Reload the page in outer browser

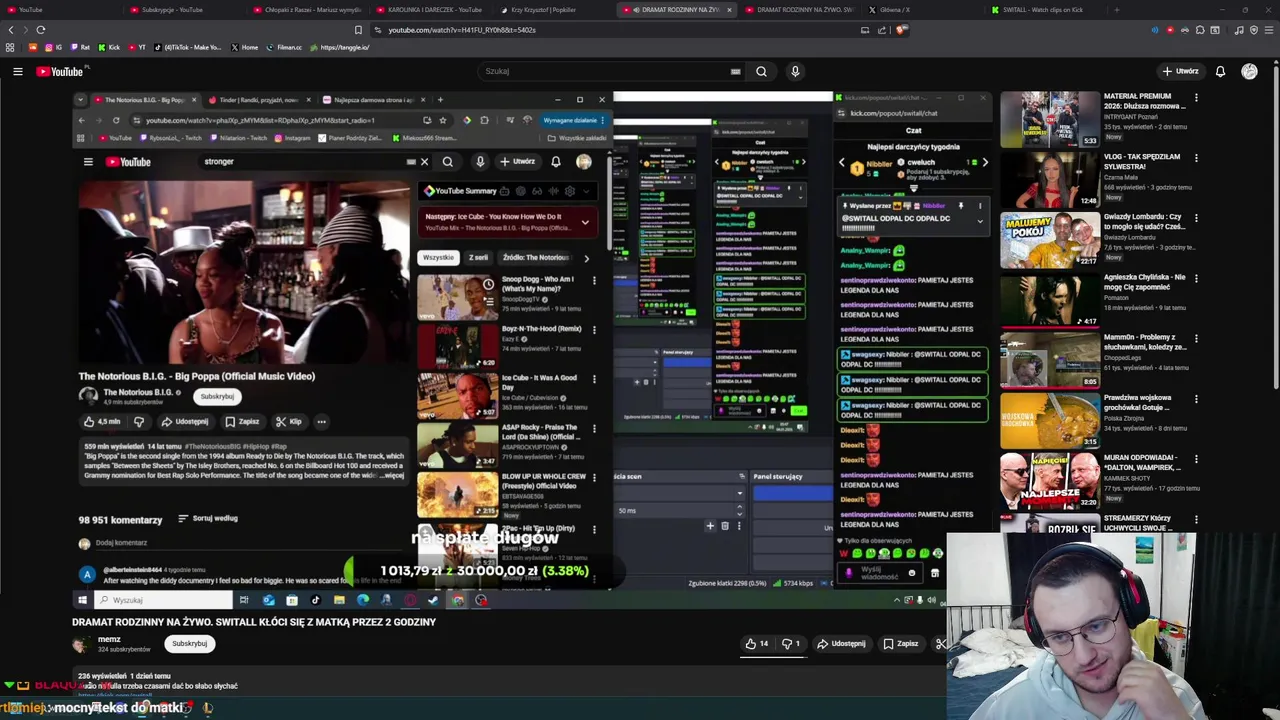(41, 30)
